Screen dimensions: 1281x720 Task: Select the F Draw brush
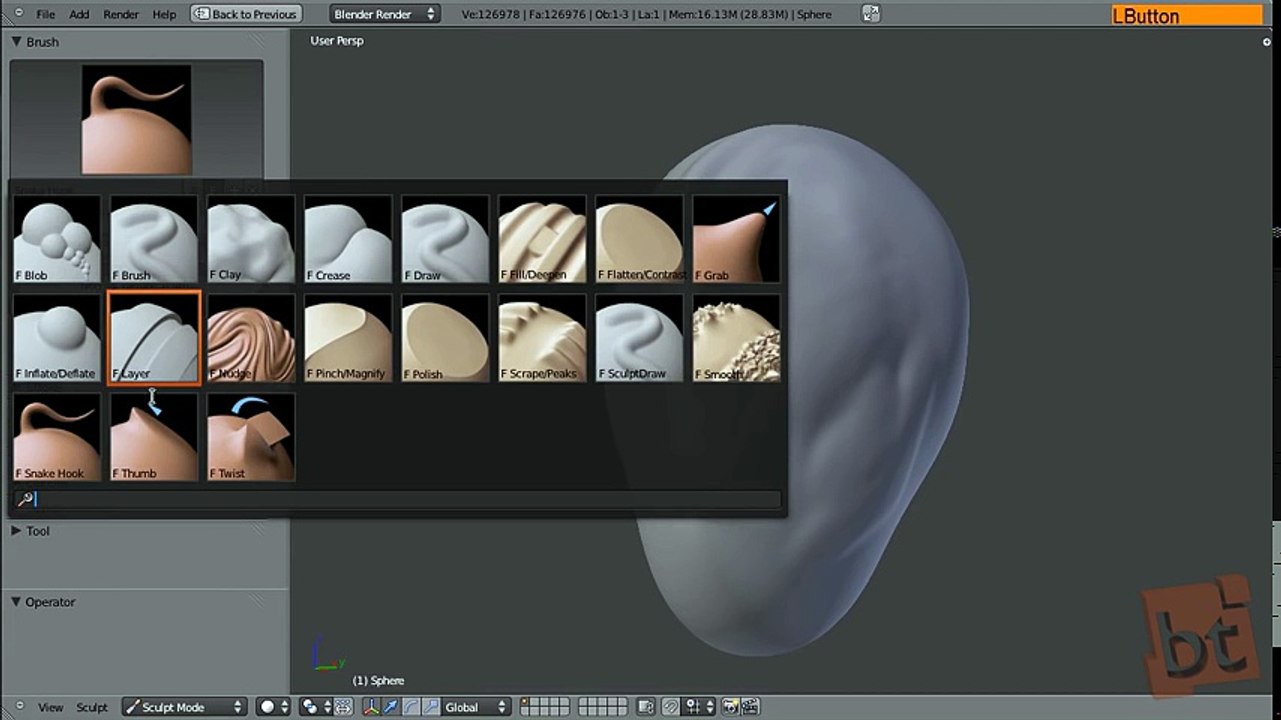pos(445,239)
